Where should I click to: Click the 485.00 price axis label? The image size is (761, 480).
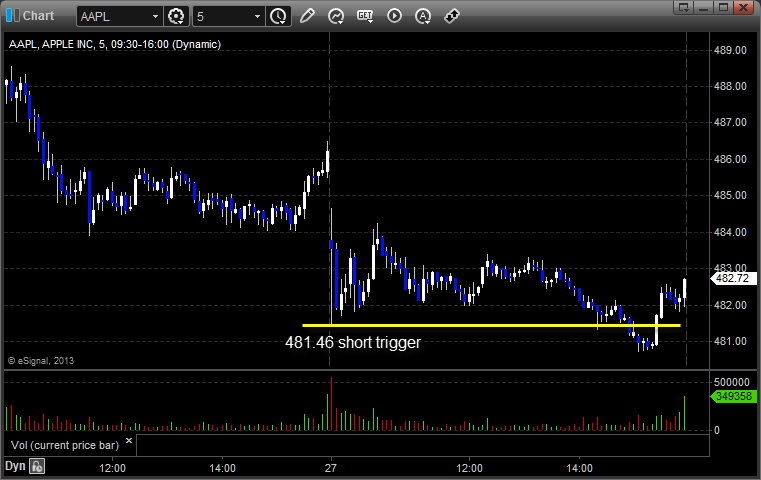(730, 195)
